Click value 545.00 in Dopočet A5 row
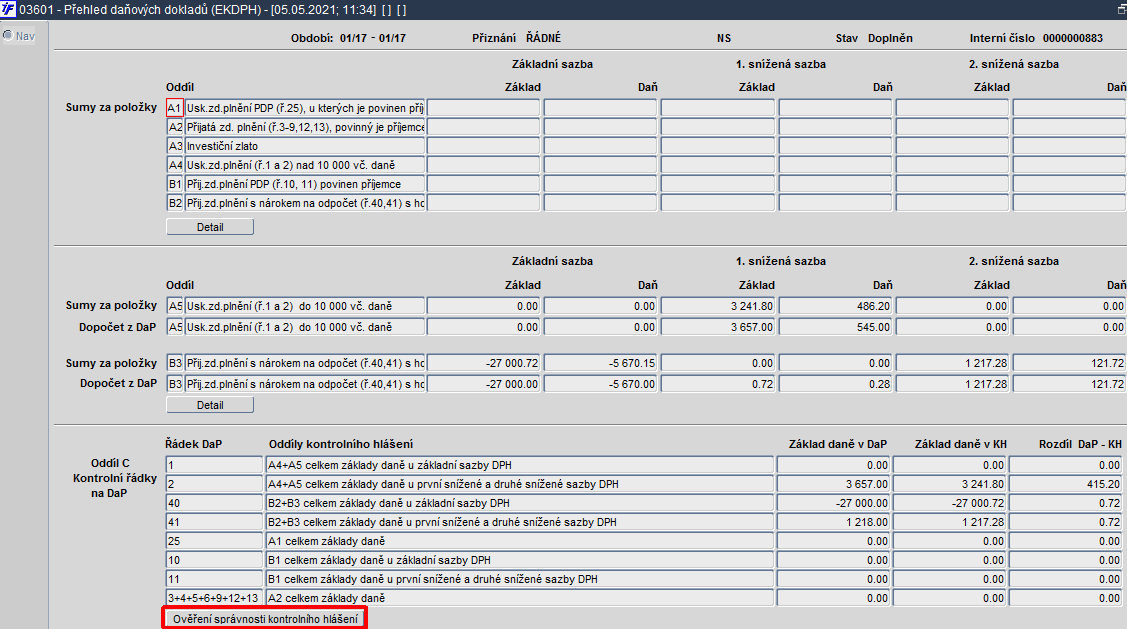The height and width of the screenshot is (629, 1127). pyautogui.click(x=835, y=327)
